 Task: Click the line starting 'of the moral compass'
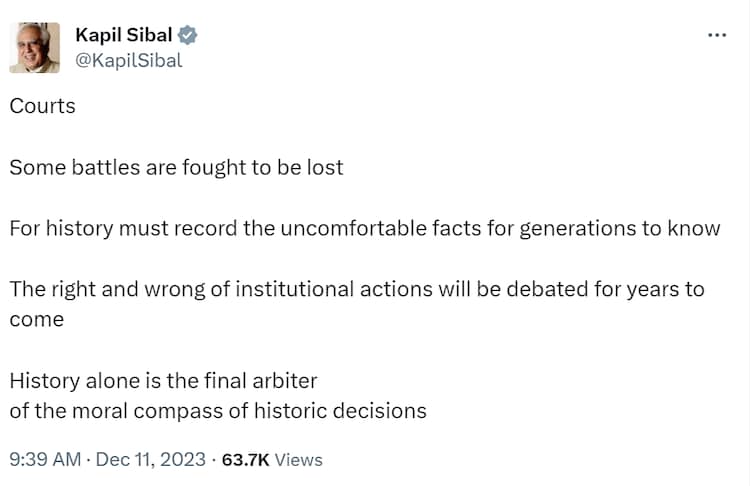pyautogui.click(x=218, y=410)
